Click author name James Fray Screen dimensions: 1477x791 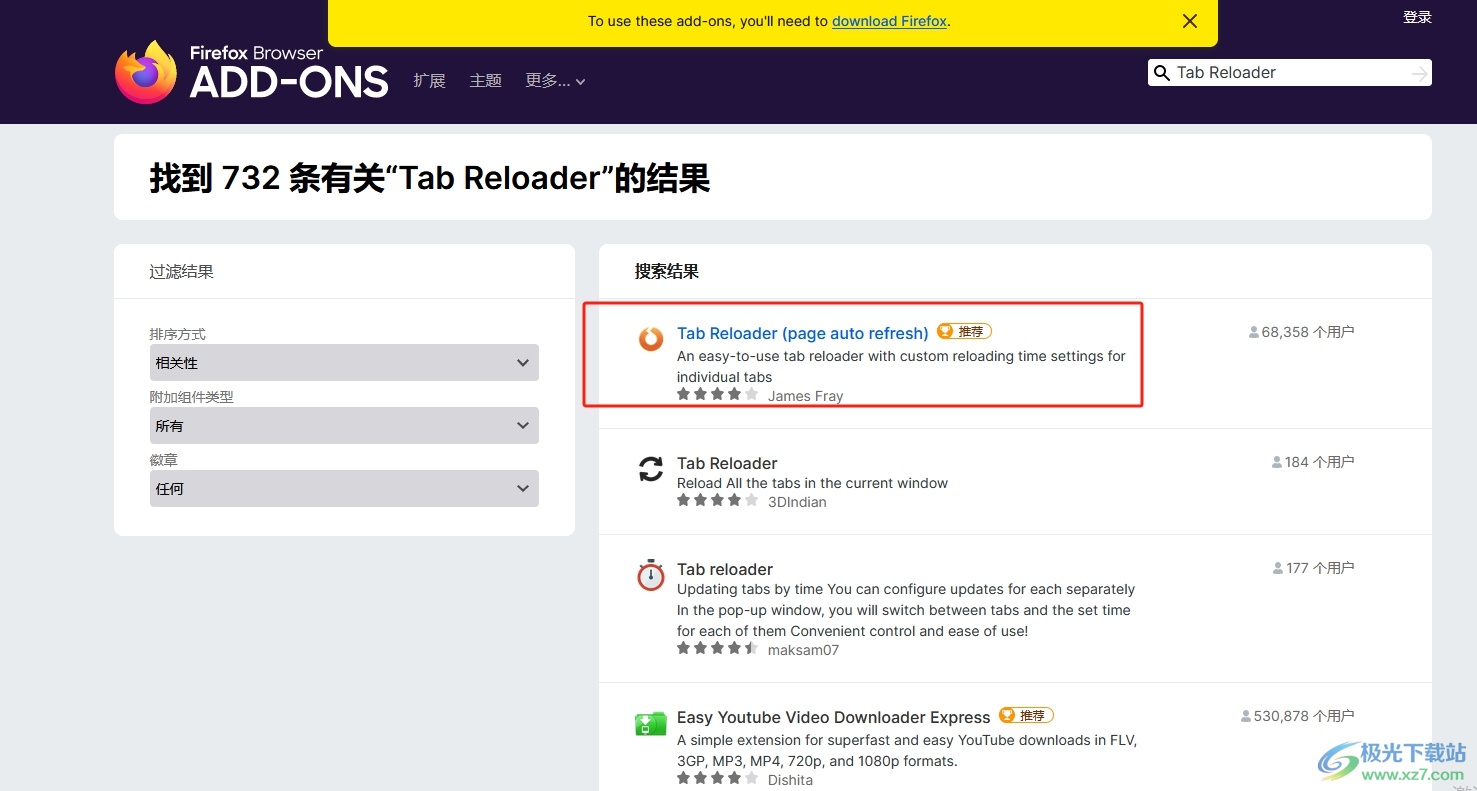805,396
